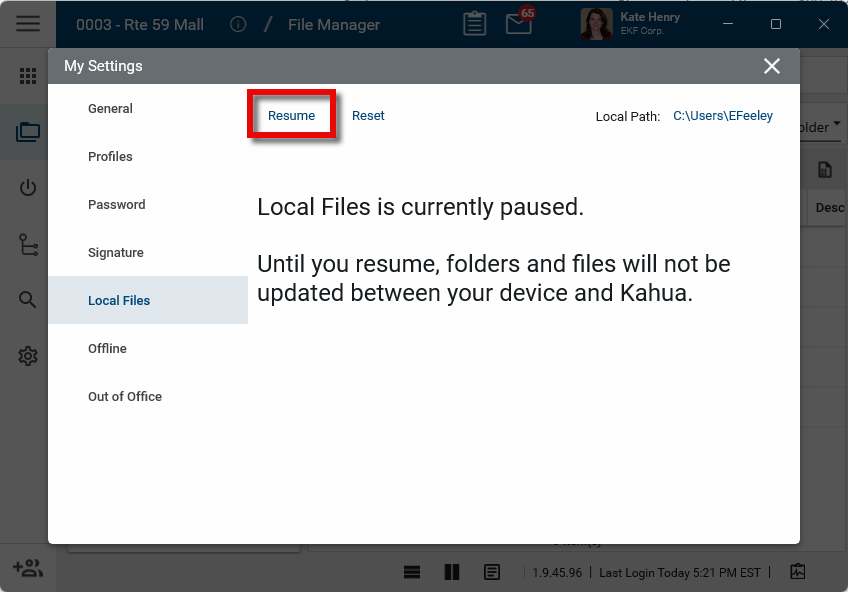
Task: Click the pause icon in status bar
Action: tap(452, 572)
